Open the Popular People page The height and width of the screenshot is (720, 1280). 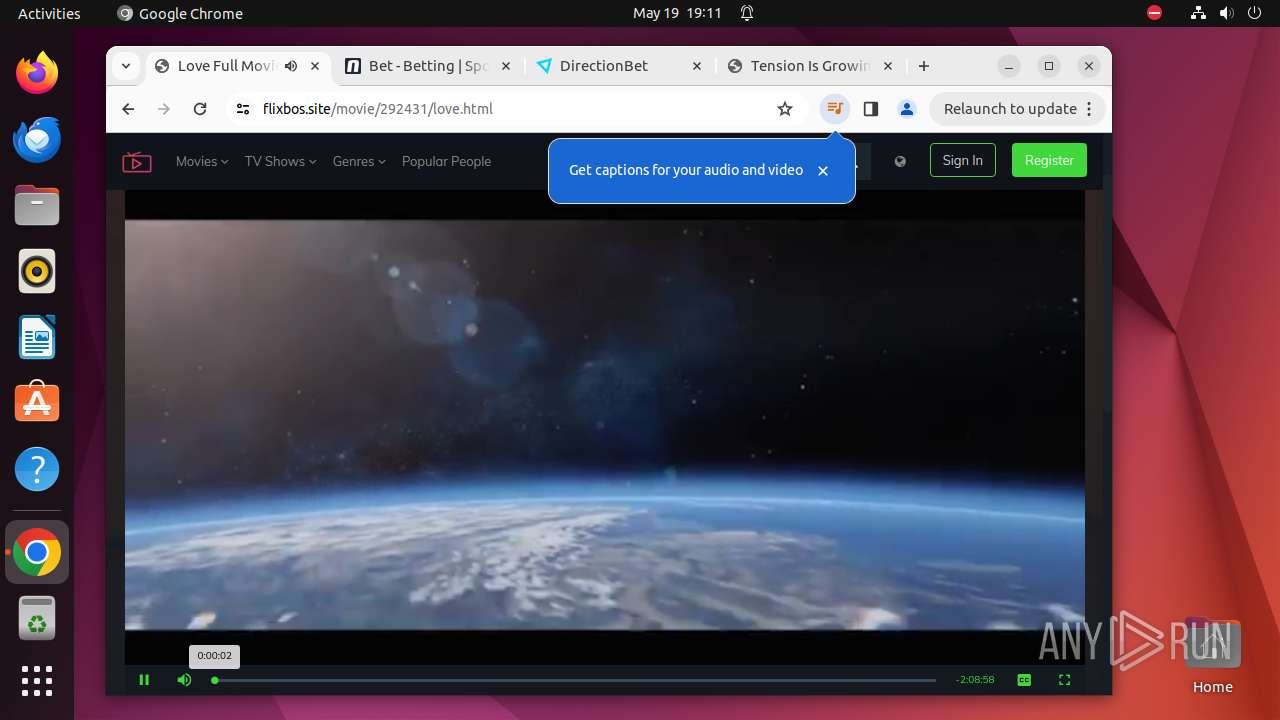tap(446, 161)
